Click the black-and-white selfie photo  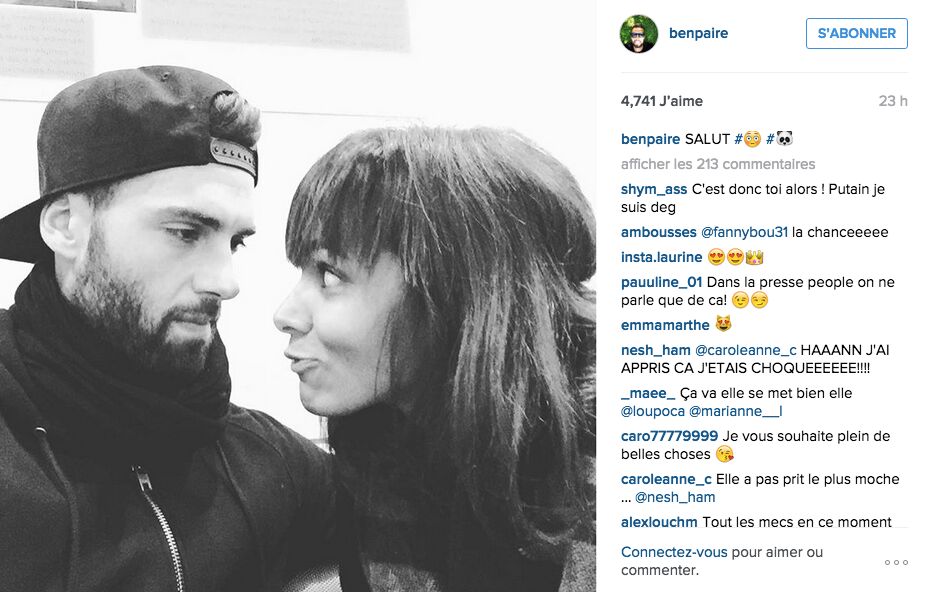pyautogui.click(x=298, y=296)
